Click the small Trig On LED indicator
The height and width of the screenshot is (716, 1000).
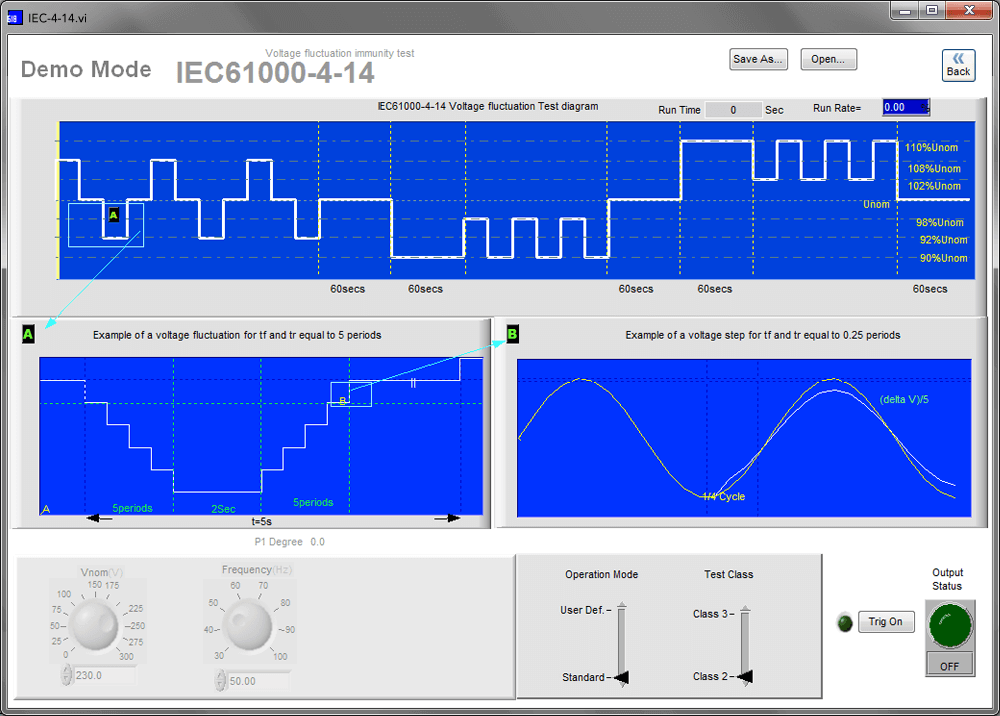[x=844, y=623]
